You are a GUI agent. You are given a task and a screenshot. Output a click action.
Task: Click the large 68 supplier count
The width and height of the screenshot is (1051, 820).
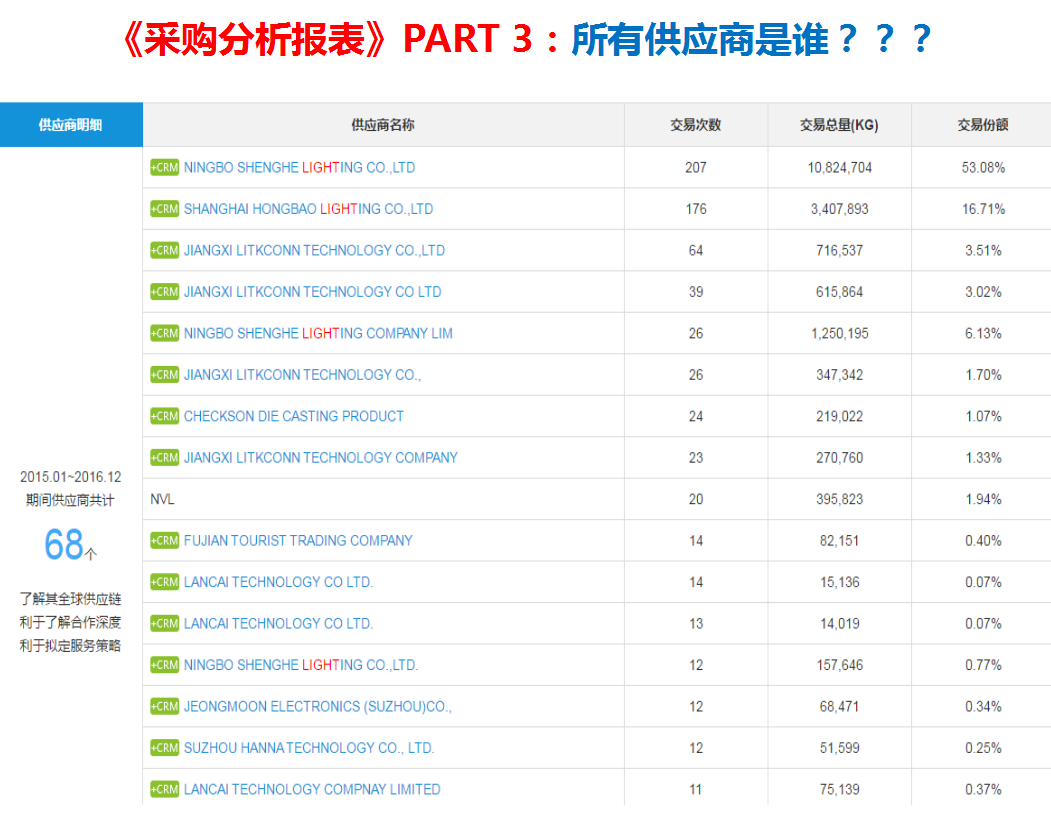click(x=64, y=545)
